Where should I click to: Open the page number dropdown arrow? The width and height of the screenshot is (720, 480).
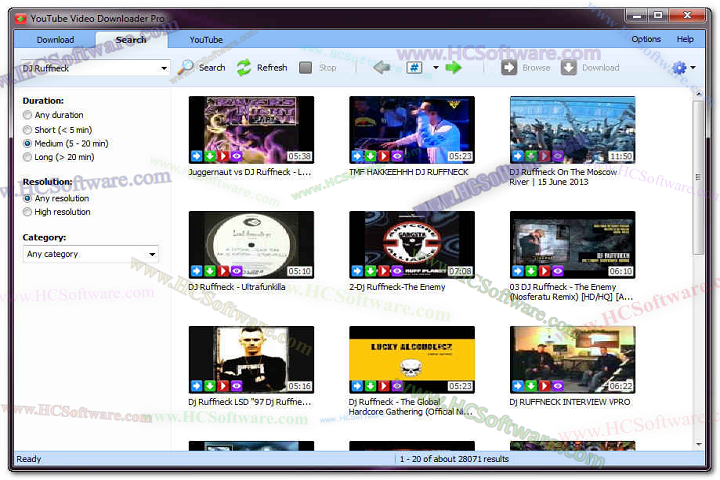(x=436, y=68)
